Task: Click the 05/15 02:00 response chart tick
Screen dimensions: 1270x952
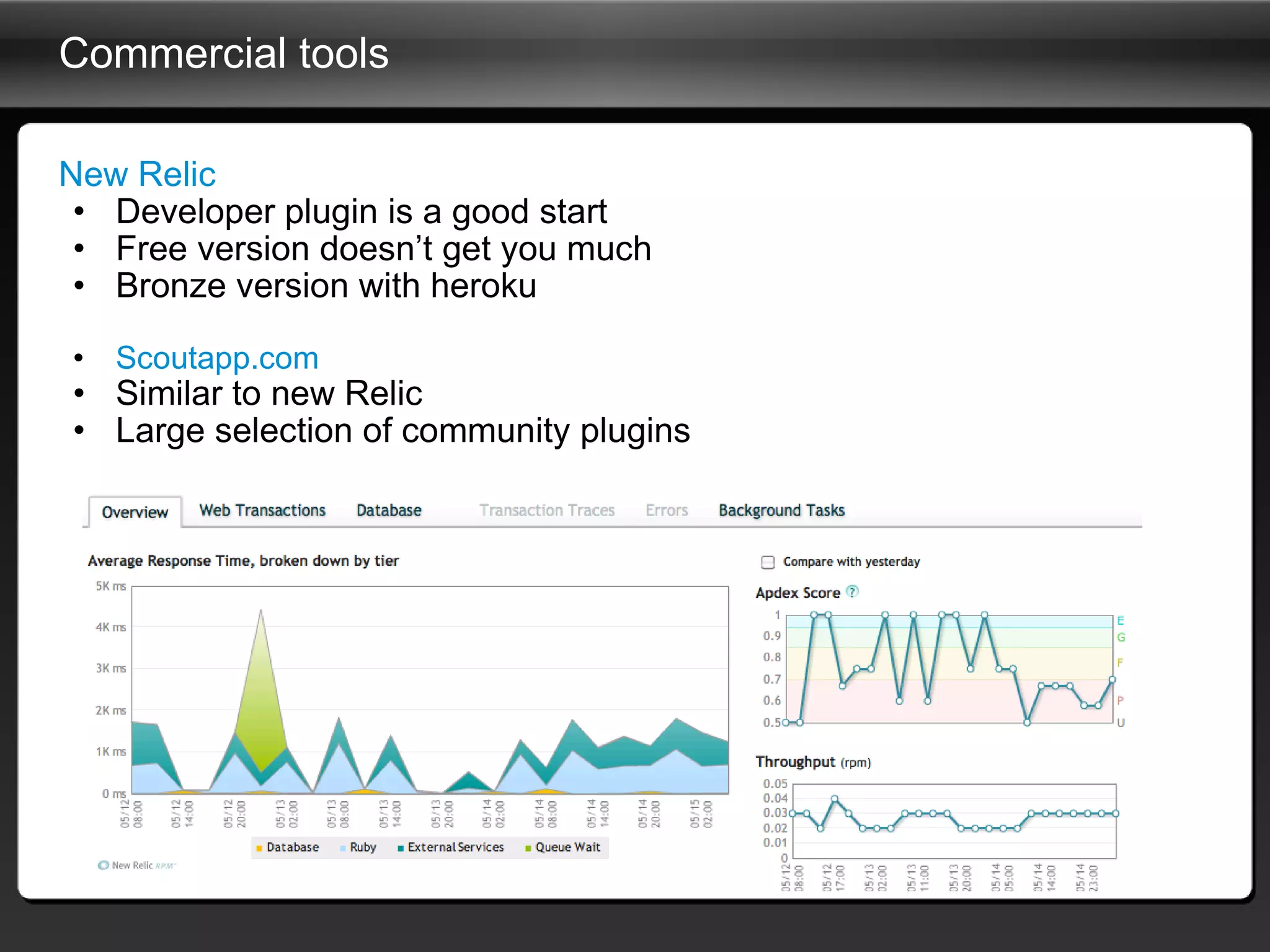Action: coord(701,813)
